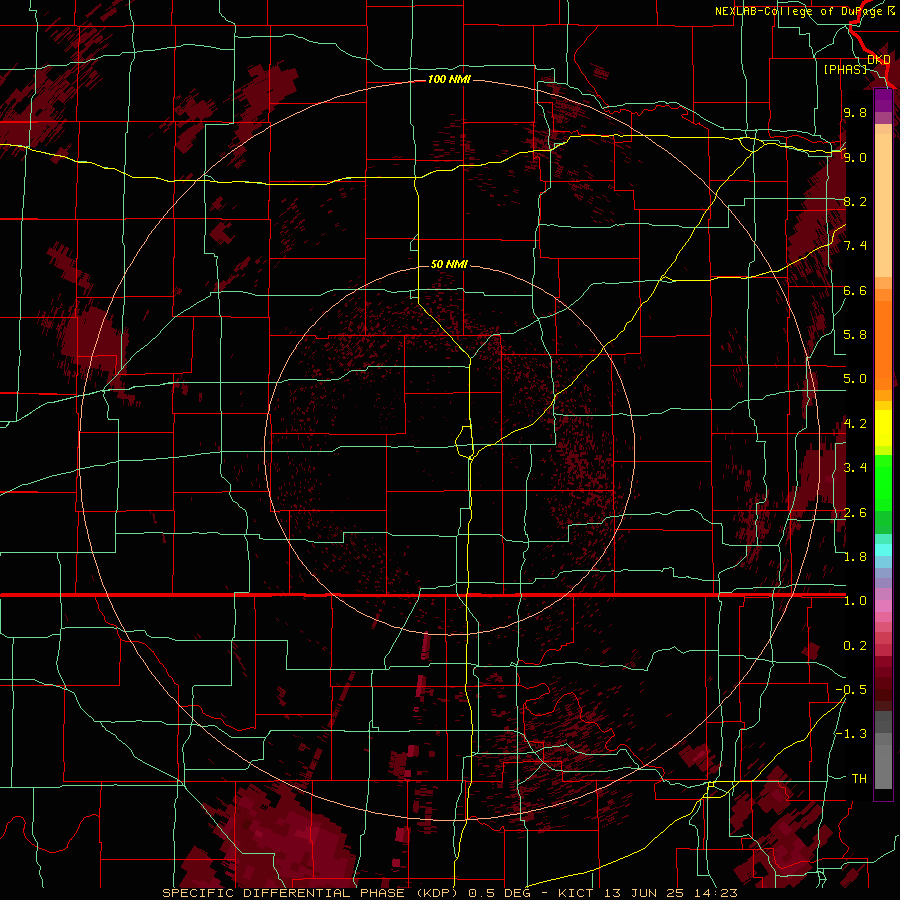900x900 pixels.
Task: Select the 2.6 value on color scale
Action: click(855, 513)
